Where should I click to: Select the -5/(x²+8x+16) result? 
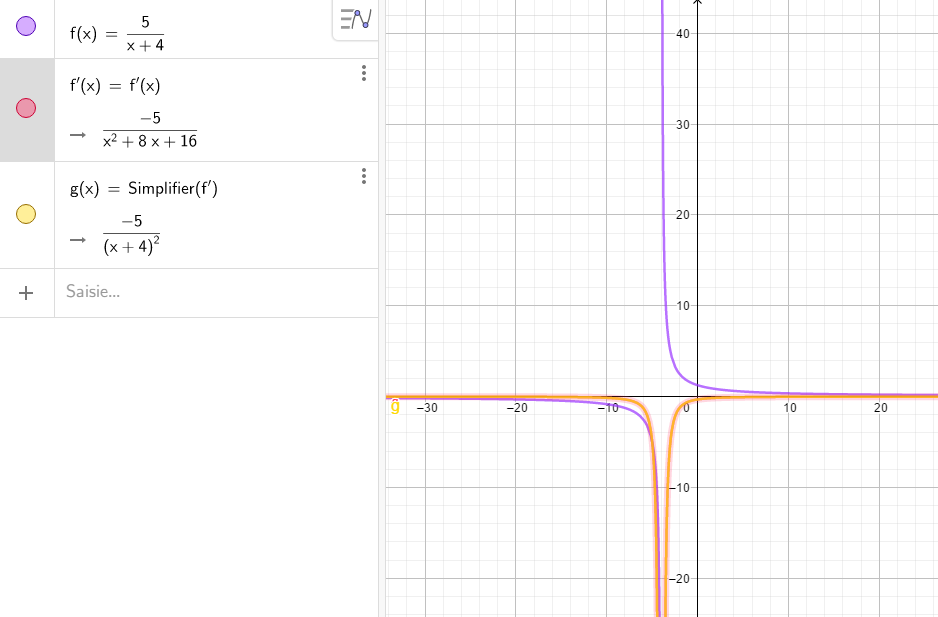(x=150, y=130)
